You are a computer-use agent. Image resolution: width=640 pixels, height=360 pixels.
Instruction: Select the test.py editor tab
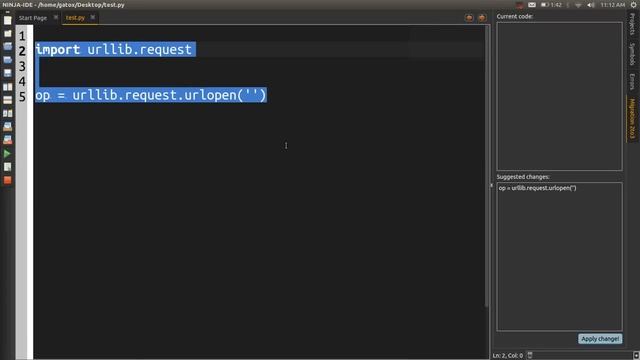pos(75,18)
